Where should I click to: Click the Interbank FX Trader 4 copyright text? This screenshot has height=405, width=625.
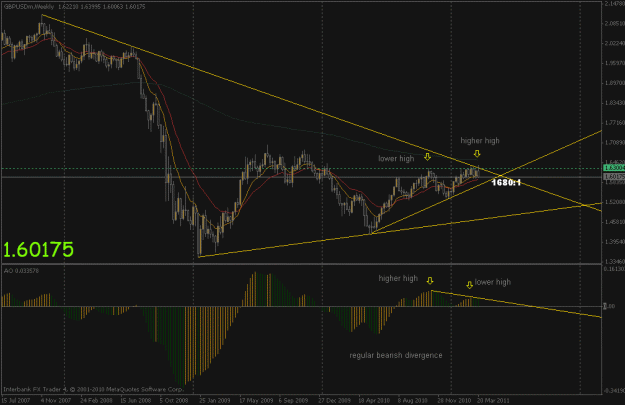[x=94, y=389]
